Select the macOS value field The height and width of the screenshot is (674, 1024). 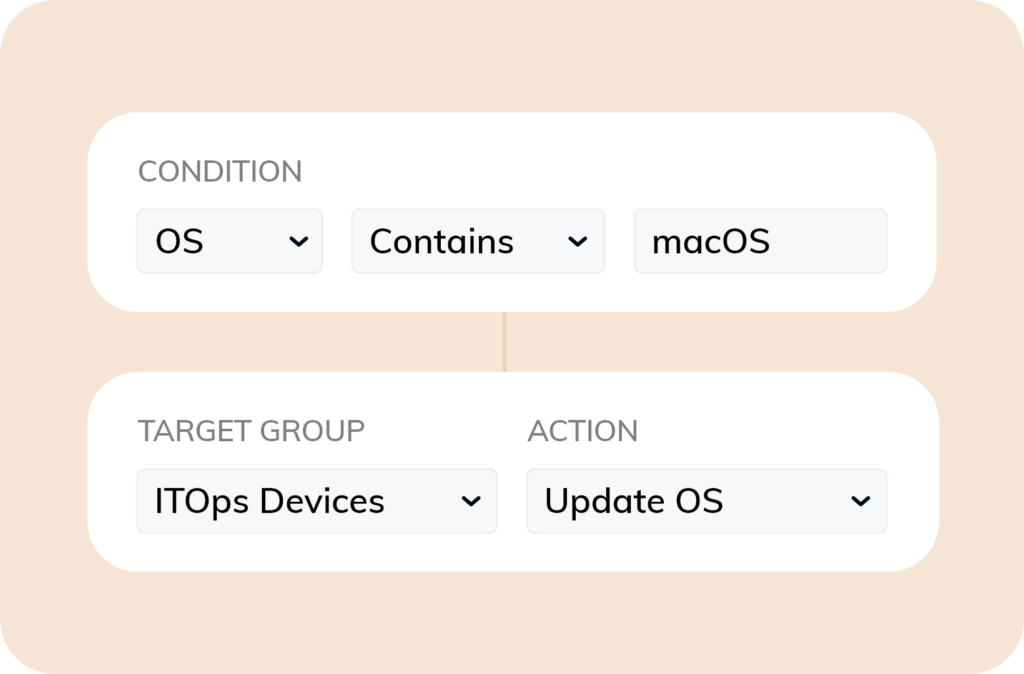click(x=760, y=241)
